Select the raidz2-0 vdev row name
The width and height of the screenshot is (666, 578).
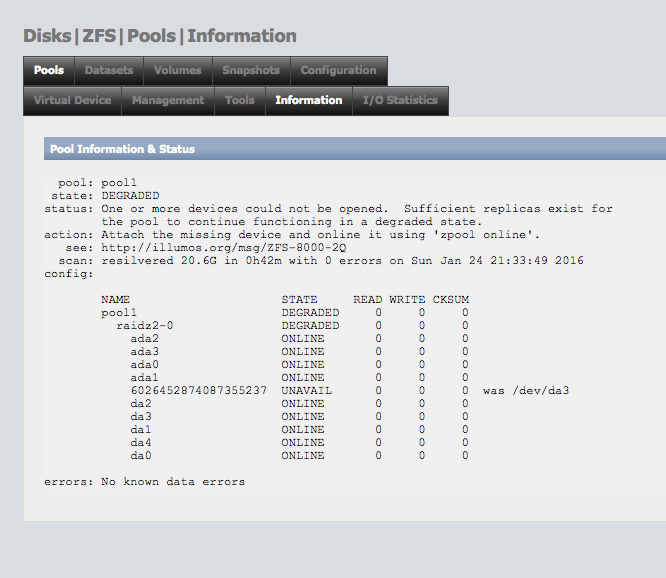click(145, 326)
